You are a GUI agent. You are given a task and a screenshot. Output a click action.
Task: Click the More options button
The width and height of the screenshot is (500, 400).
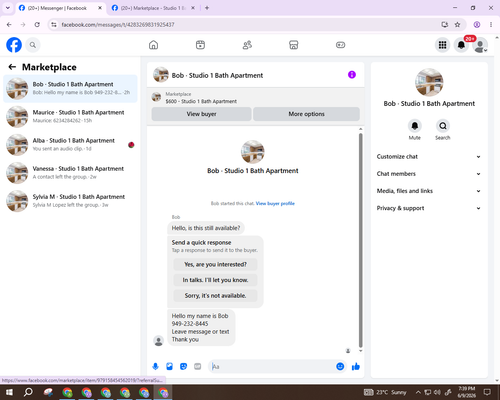tap(306, 114)
